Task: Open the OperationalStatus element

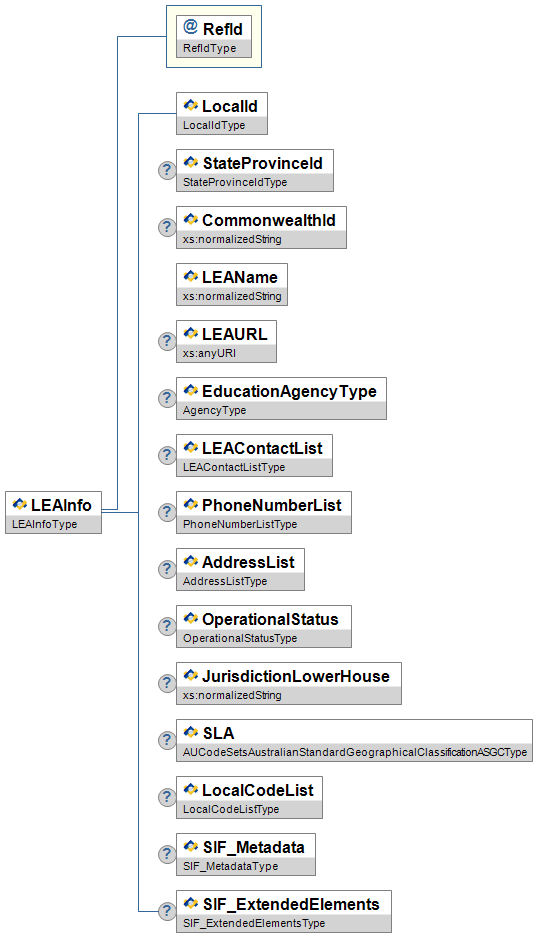Action: (263, 626)
